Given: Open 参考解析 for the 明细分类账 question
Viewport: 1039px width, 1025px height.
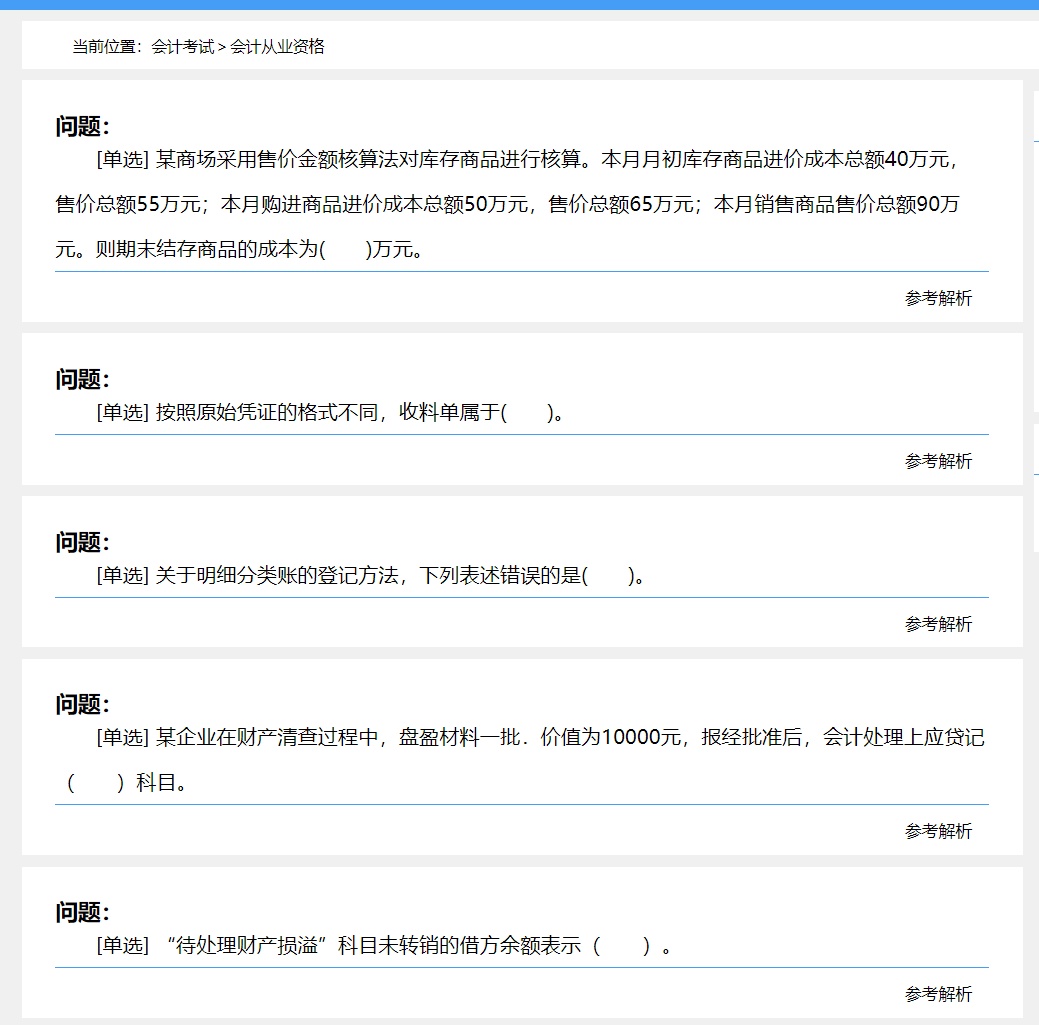Looking at the screenshot, I should 937,624.
